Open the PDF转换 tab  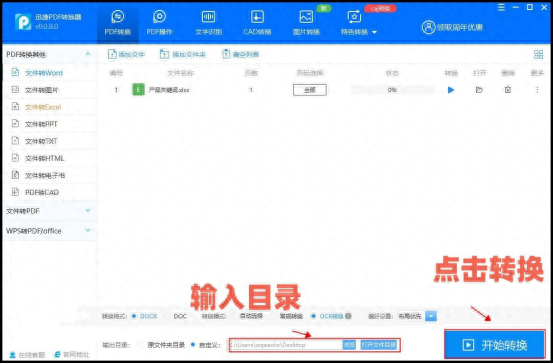tap(117, 22)
